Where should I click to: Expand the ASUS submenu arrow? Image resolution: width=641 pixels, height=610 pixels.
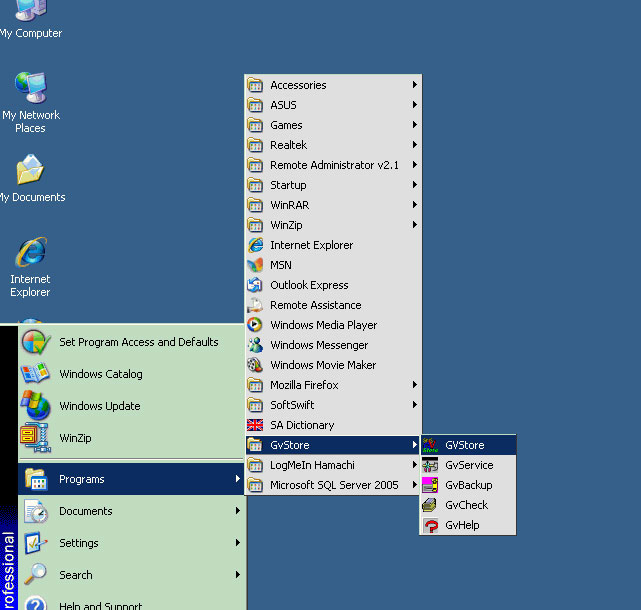(415, 105)
